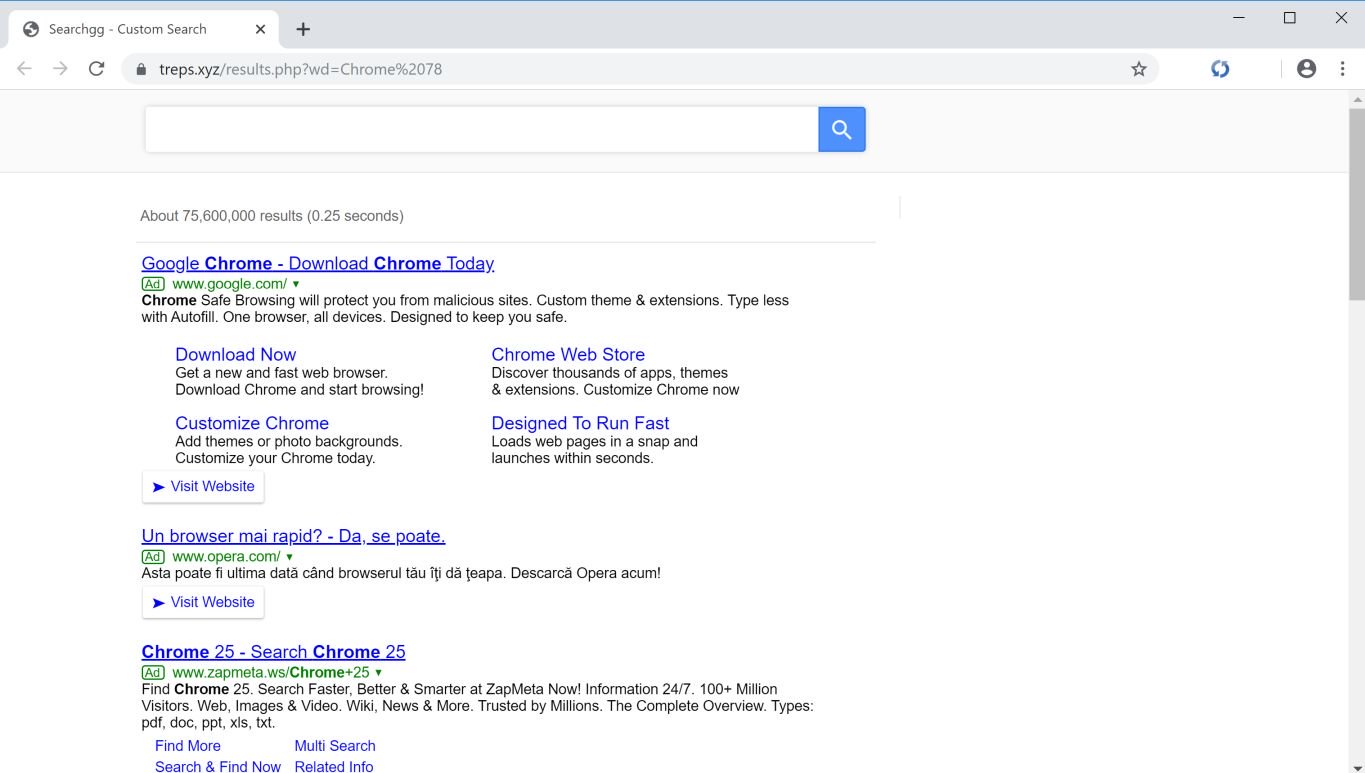The image size is (1365, 773).
Task: Open the Chrome Web Store sitelink
Action: pyautogui.click(x=568, y=355)
